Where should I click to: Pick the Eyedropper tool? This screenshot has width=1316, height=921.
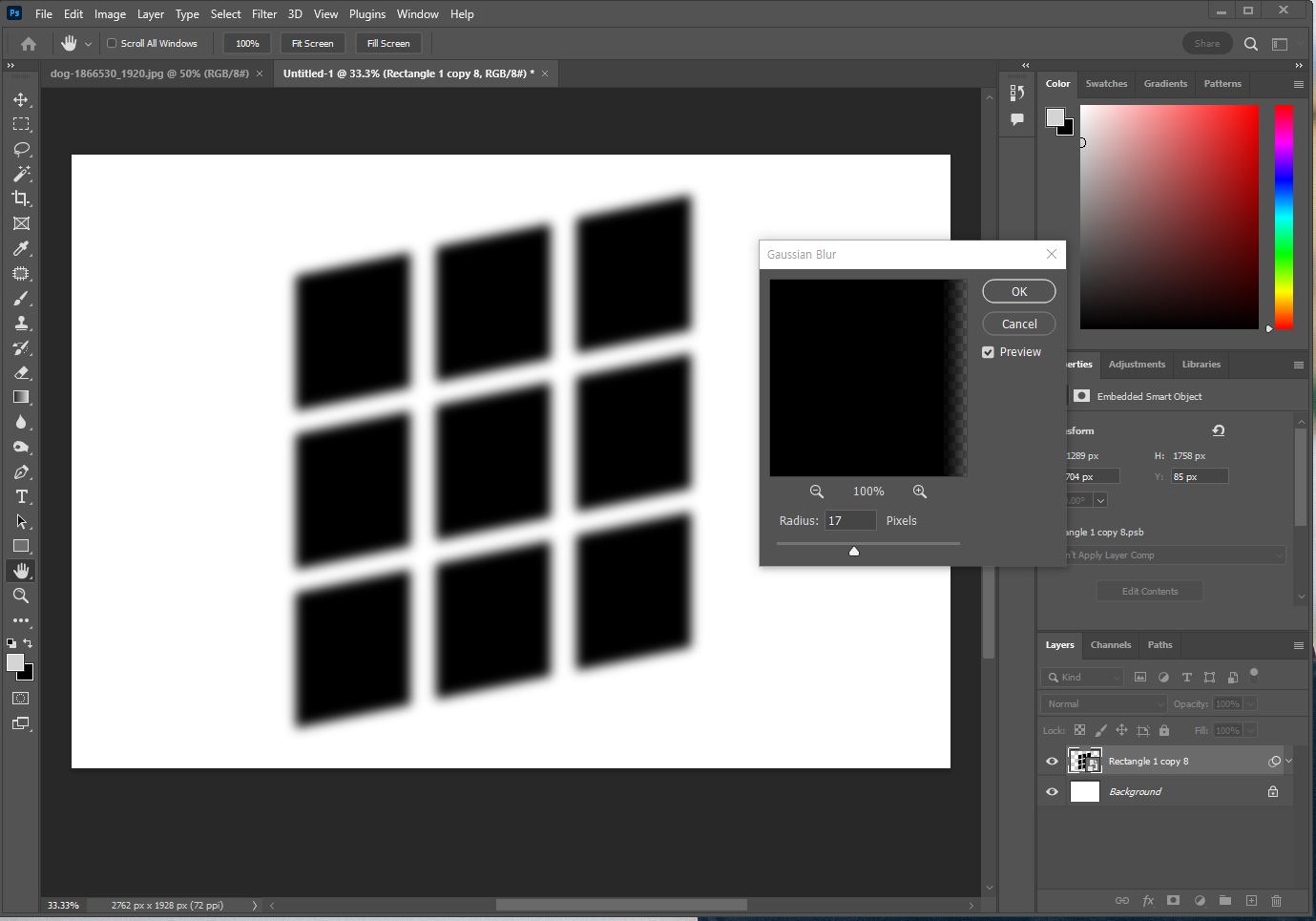pos(21,249)
